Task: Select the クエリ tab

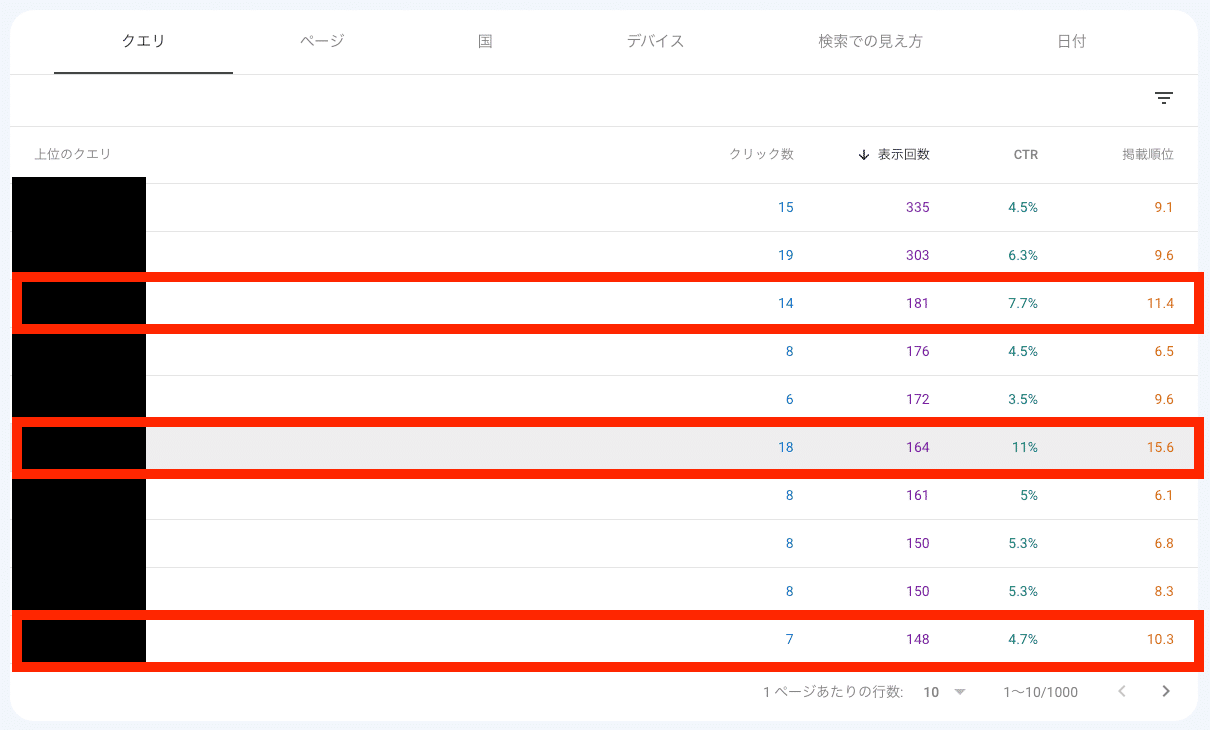Action: pyautogui.click(x=143, y=41)
